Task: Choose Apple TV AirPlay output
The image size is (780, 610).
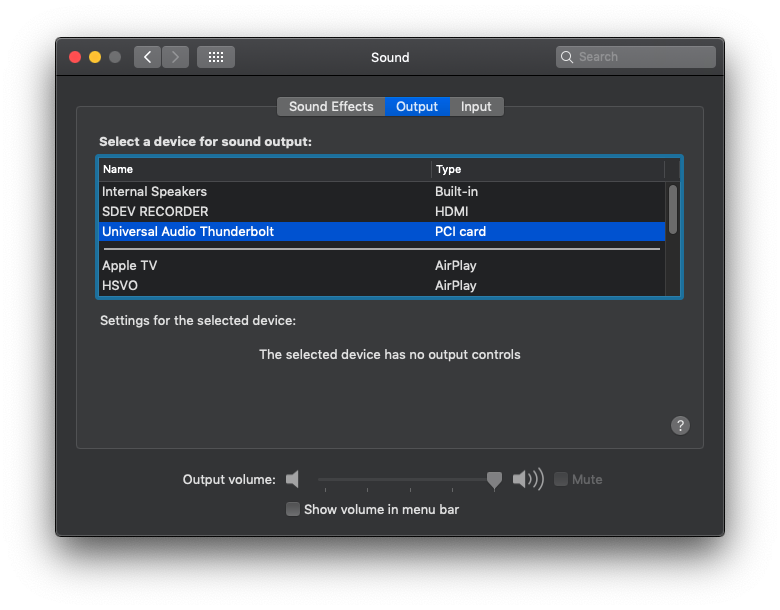Action: coord(382,265)
